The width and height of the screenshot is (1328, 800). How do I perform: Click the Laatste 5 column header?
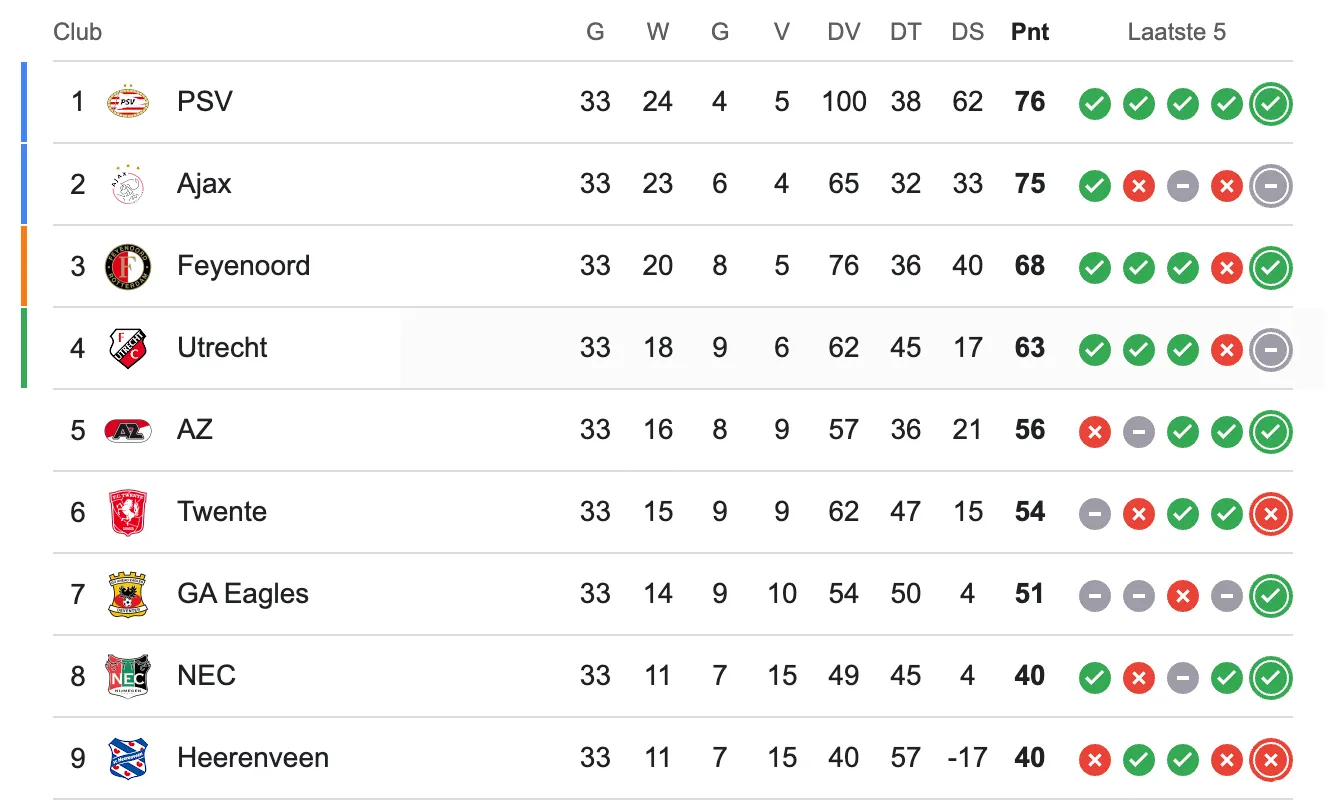(1176, 32)
